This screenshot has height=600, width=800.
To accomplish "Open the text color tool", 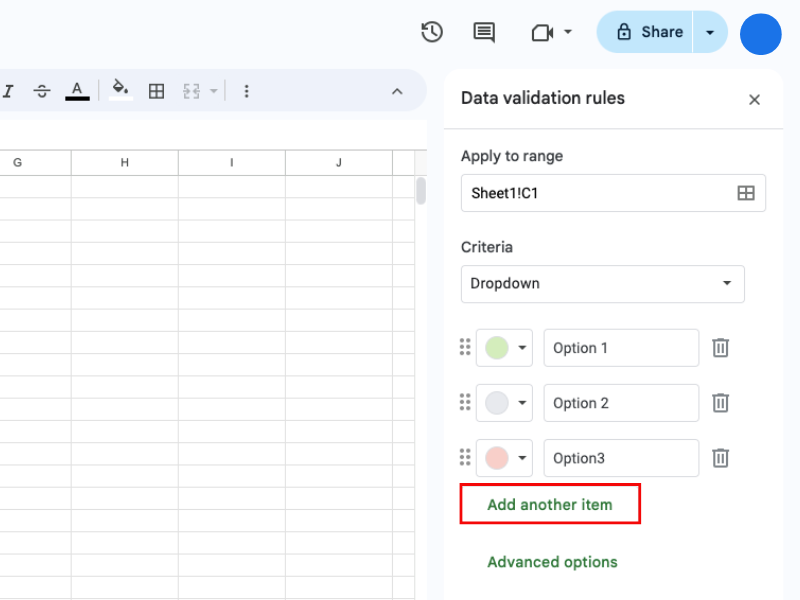I will tap(77, 91).
